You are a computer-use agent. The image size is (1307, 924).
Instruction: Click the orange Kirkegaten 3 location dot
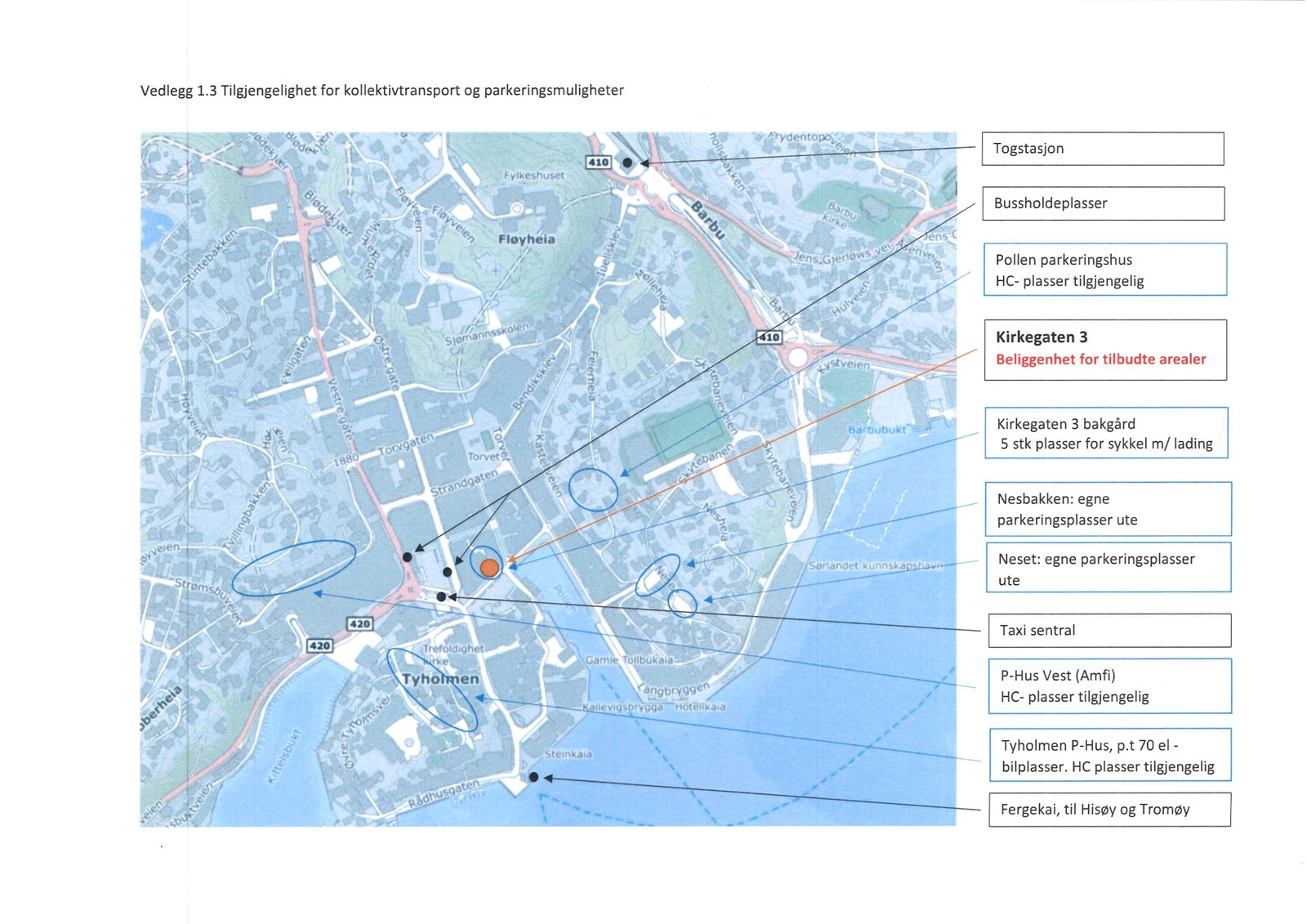(x=488, y=568)
